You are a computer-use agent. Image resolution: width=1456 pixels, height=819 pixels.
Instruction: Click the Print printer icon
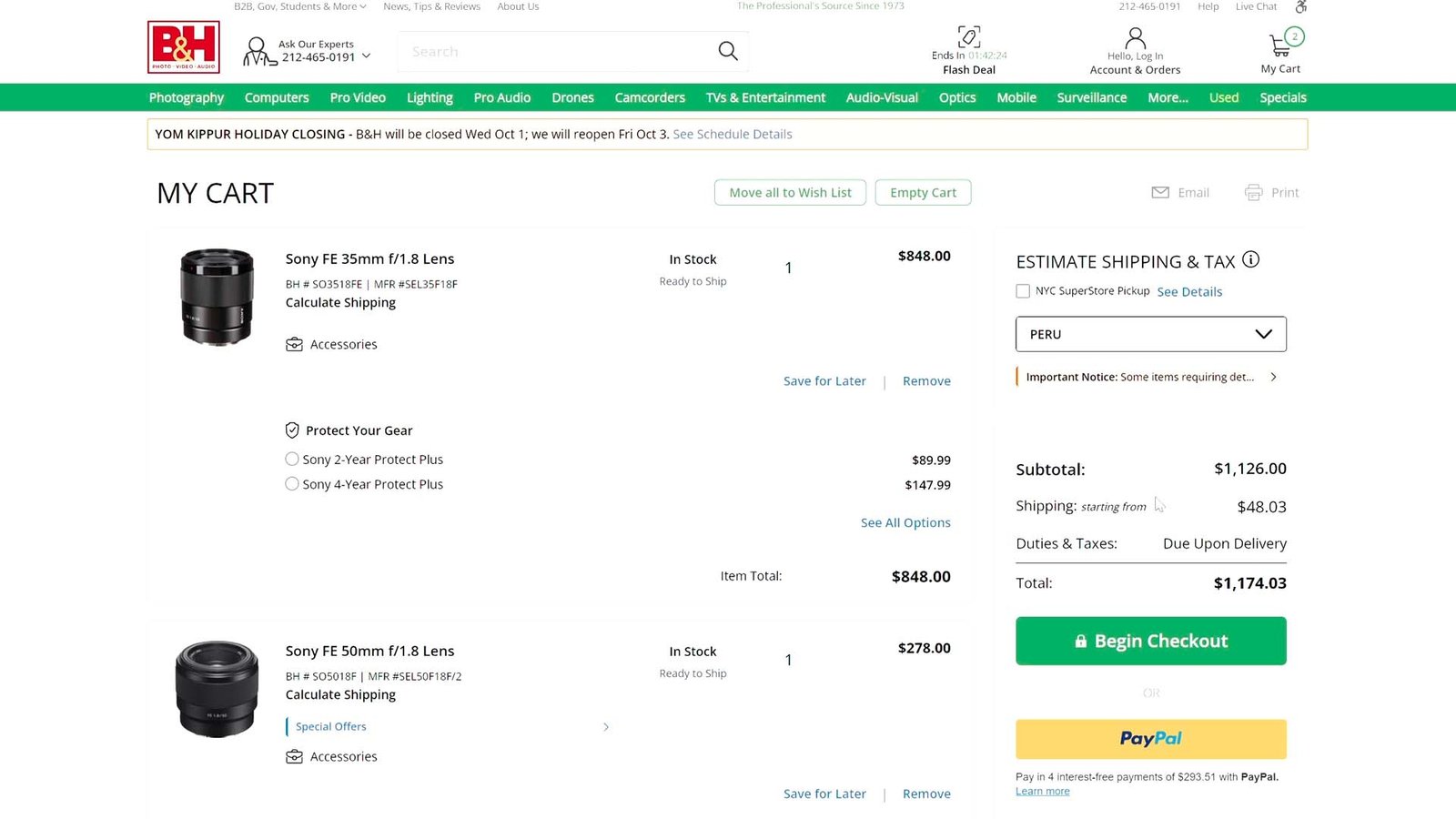pos(1253,193)
